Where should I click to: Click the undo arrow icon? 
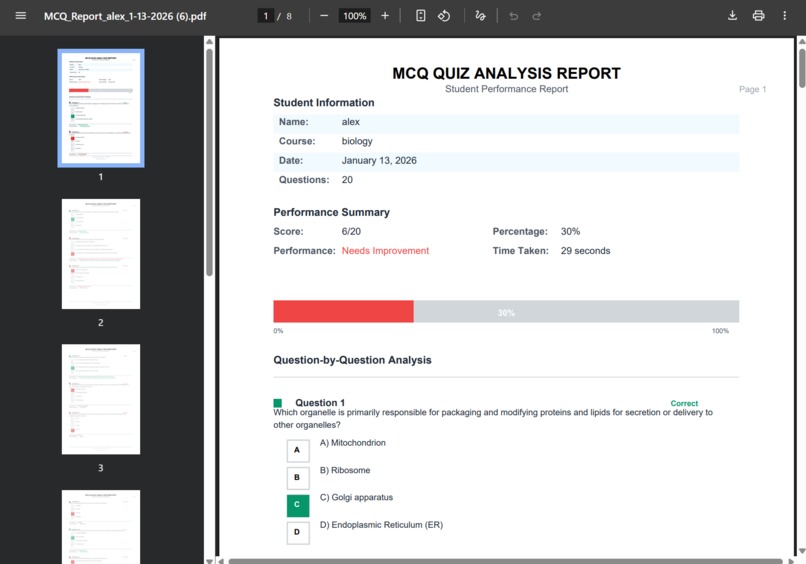[x=514, y=16]
